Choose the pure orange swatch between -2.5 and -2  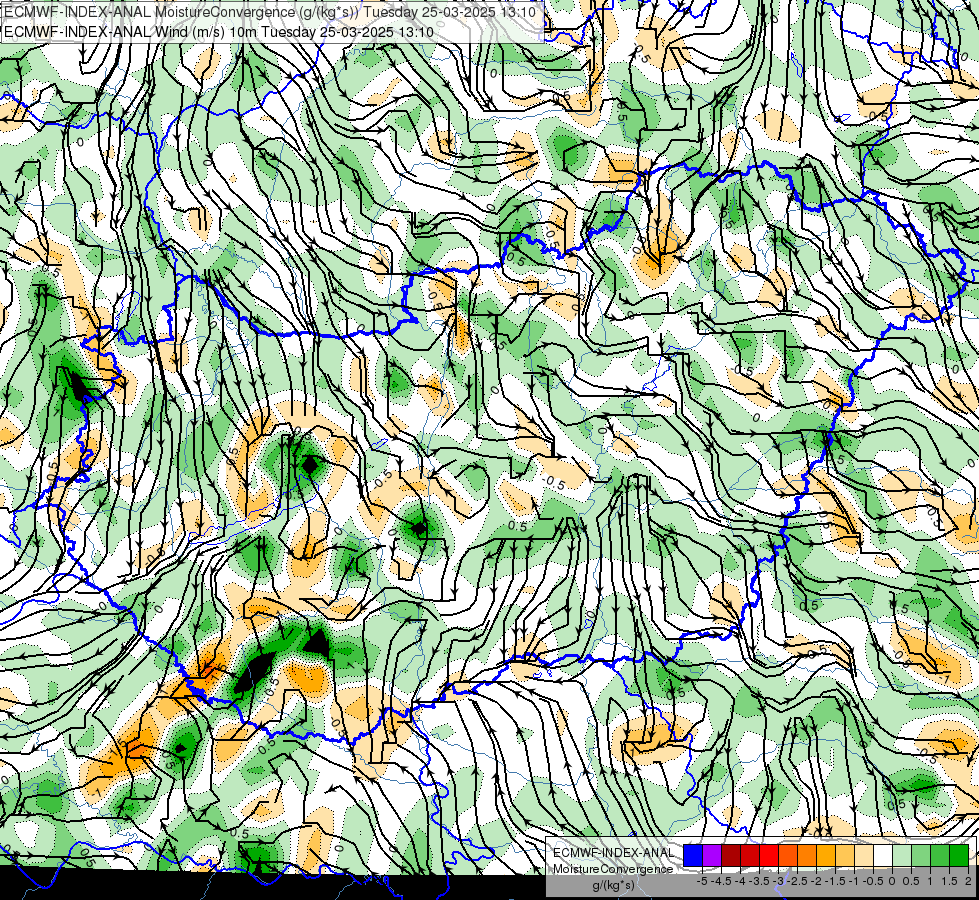coord(807,856)
